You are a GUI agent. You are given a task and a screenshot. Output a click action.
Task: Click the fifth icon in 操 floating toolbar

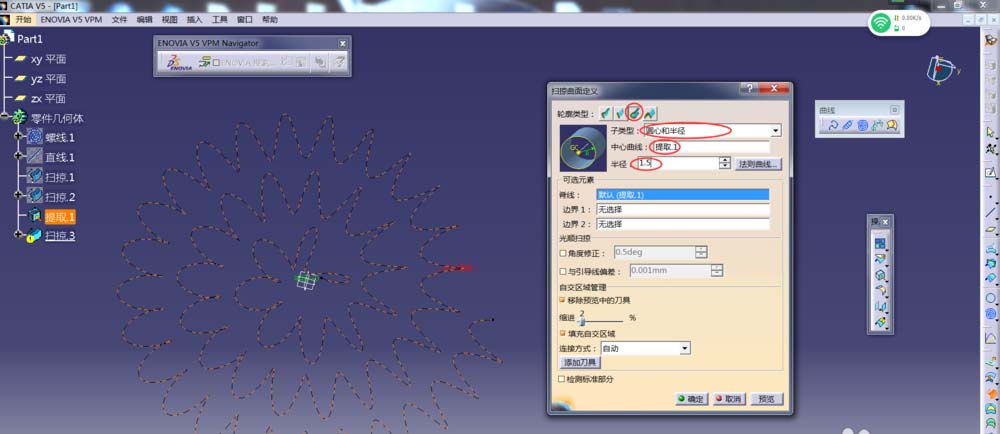coord(880,307)
